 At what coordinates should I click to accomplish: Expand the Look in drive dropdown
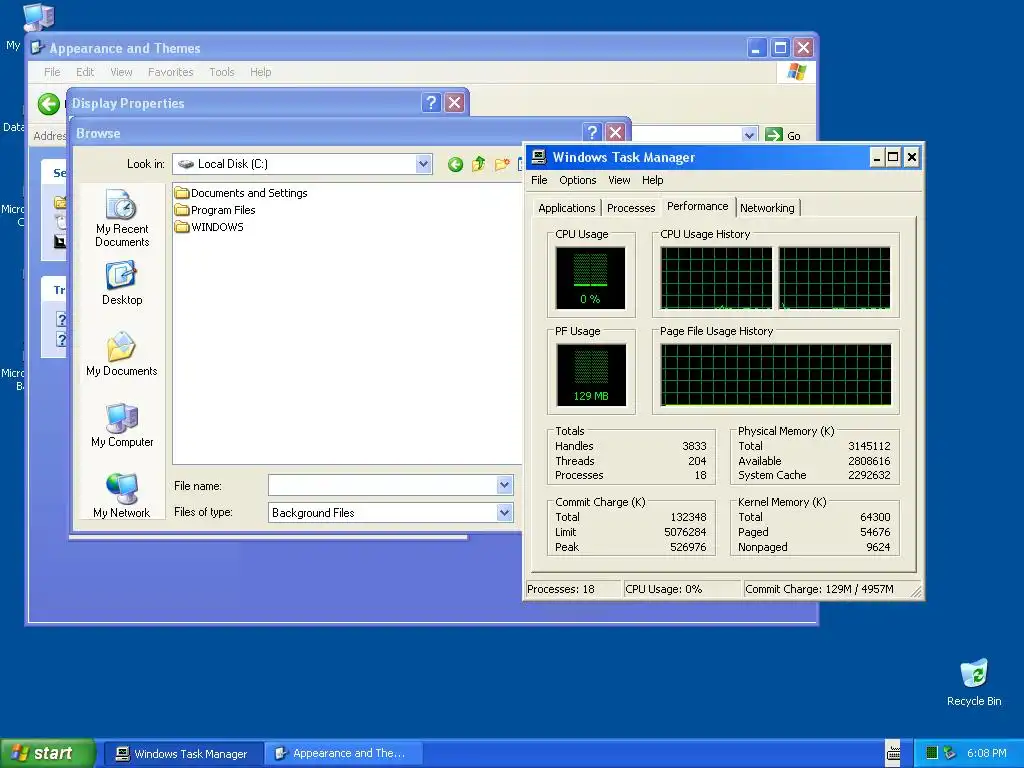point(423,164)
